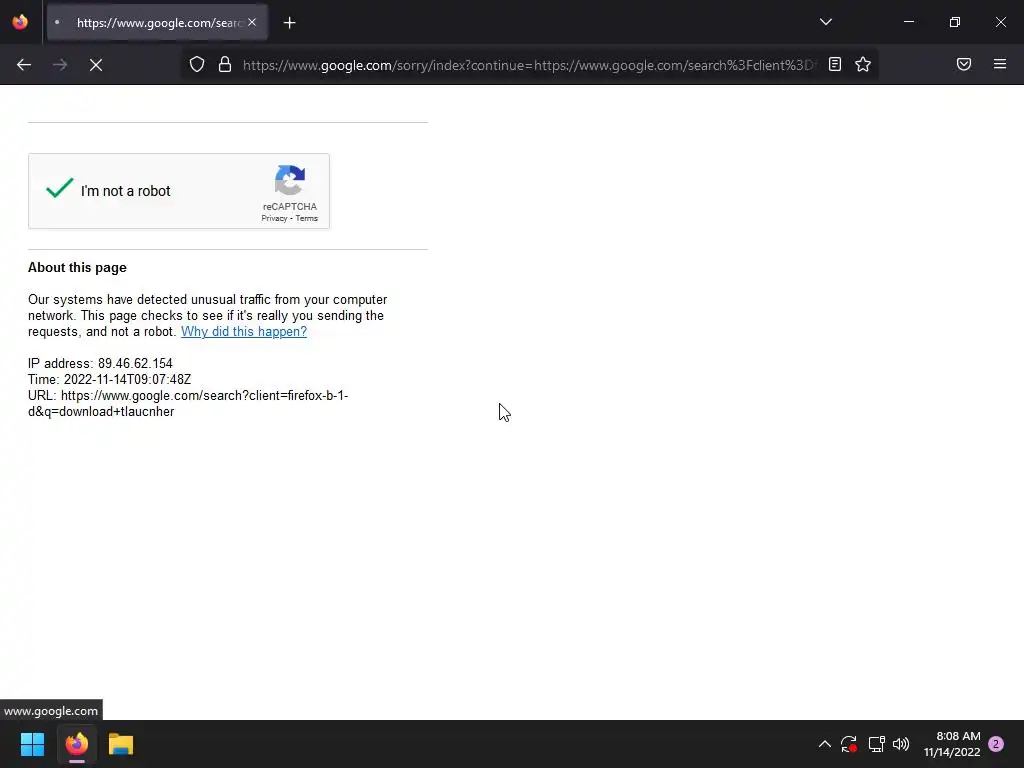Open reCAPTCHA Terms link

(306, 218)
